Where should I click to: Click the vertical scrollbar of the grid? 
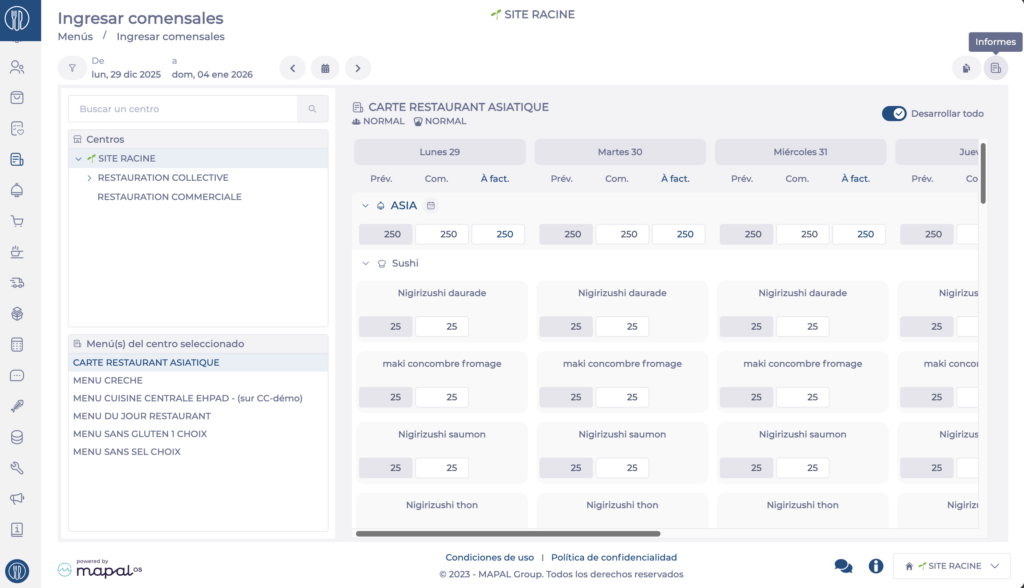pos(983,173)
